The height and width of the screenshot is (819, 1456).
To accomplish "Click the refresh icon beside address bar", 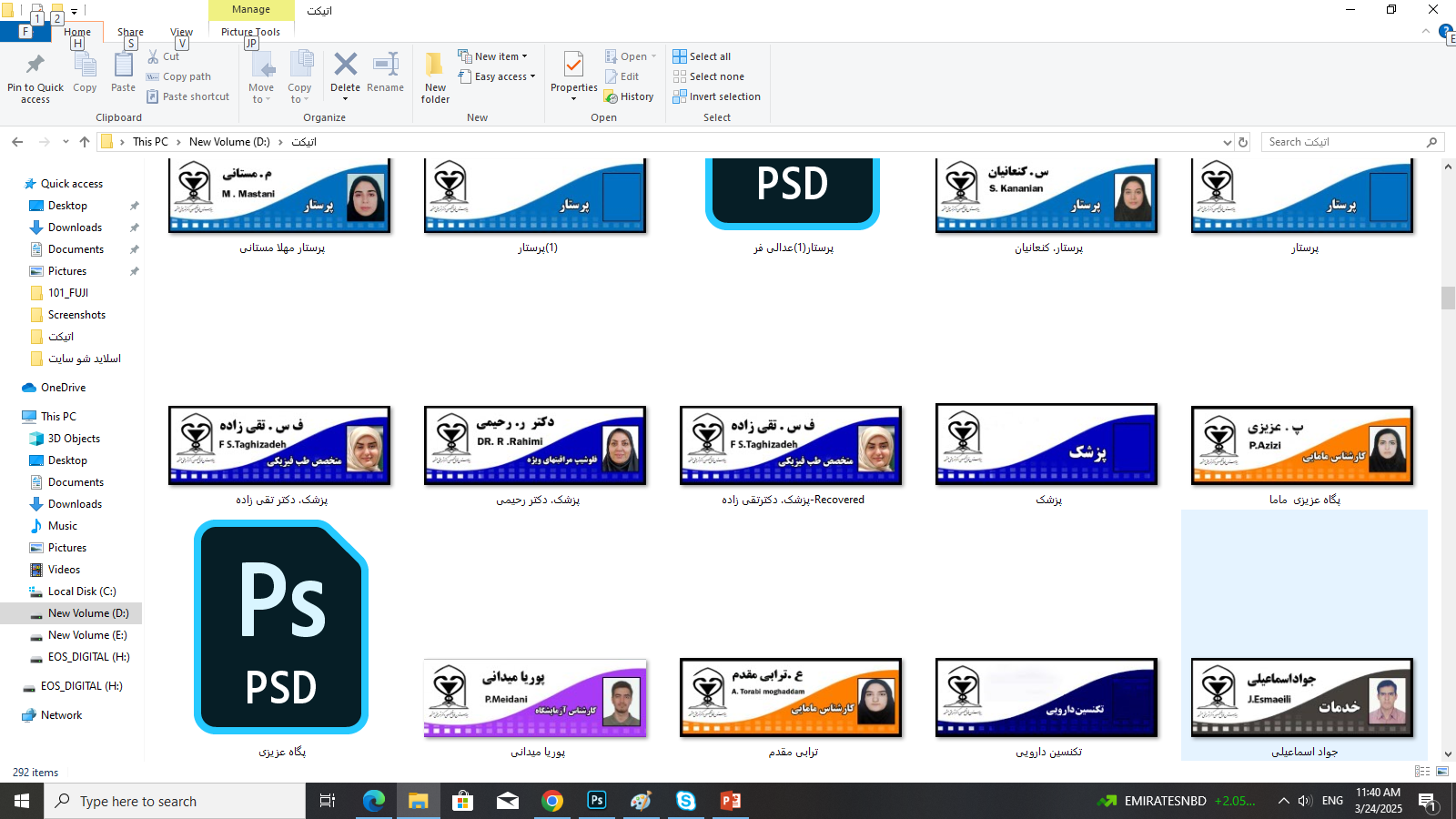I will pos(1243,142).
